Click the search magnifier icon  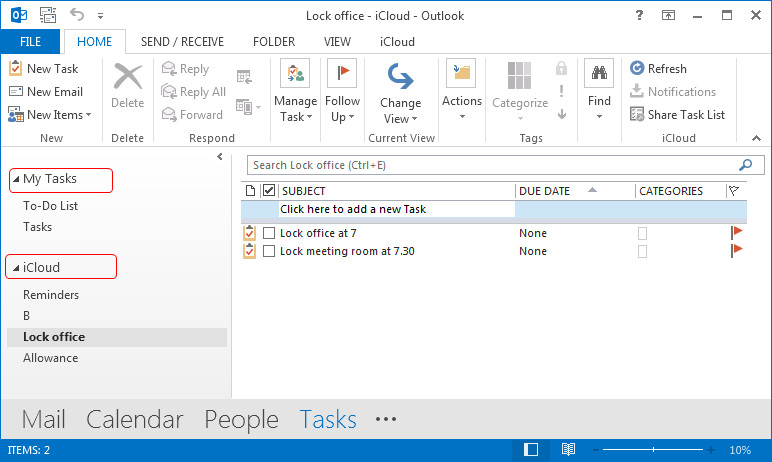(745, 165)
